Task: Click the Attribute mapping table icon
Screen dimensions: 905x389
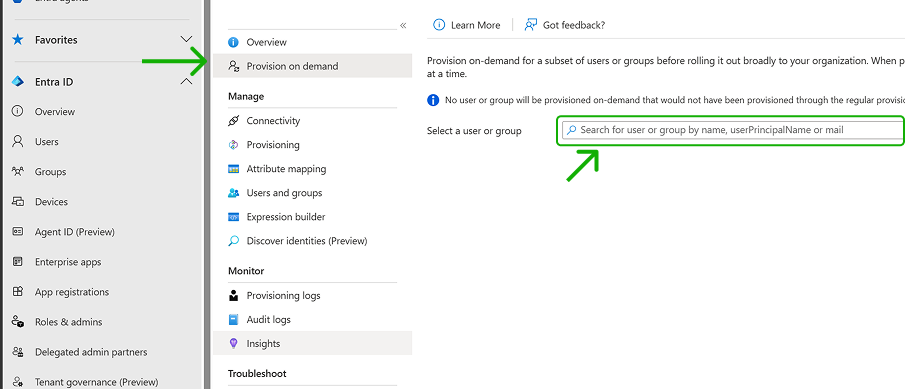Action: pos(233,169)
